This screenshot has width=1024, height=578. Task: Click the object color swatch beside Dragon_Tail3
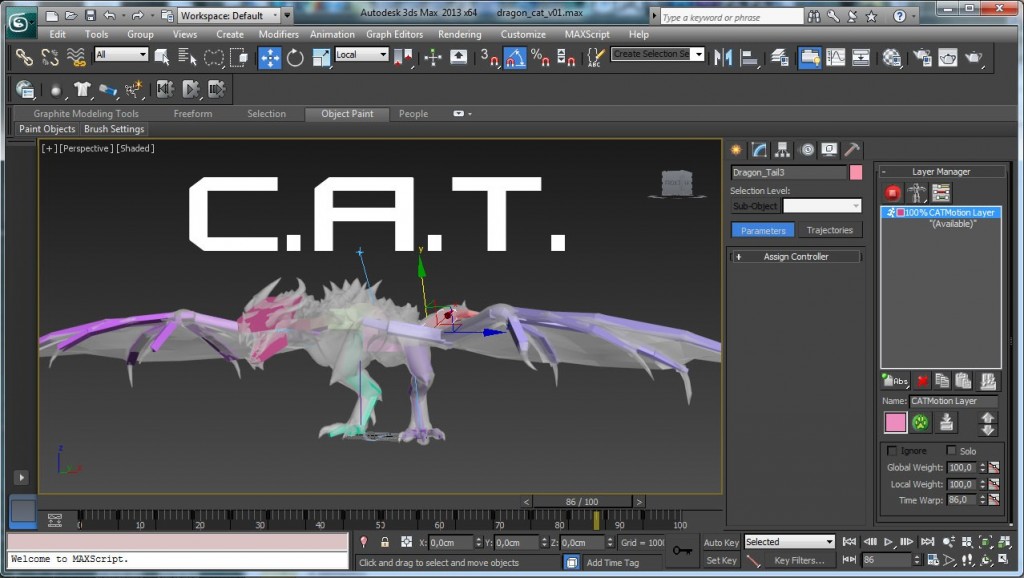856,172
